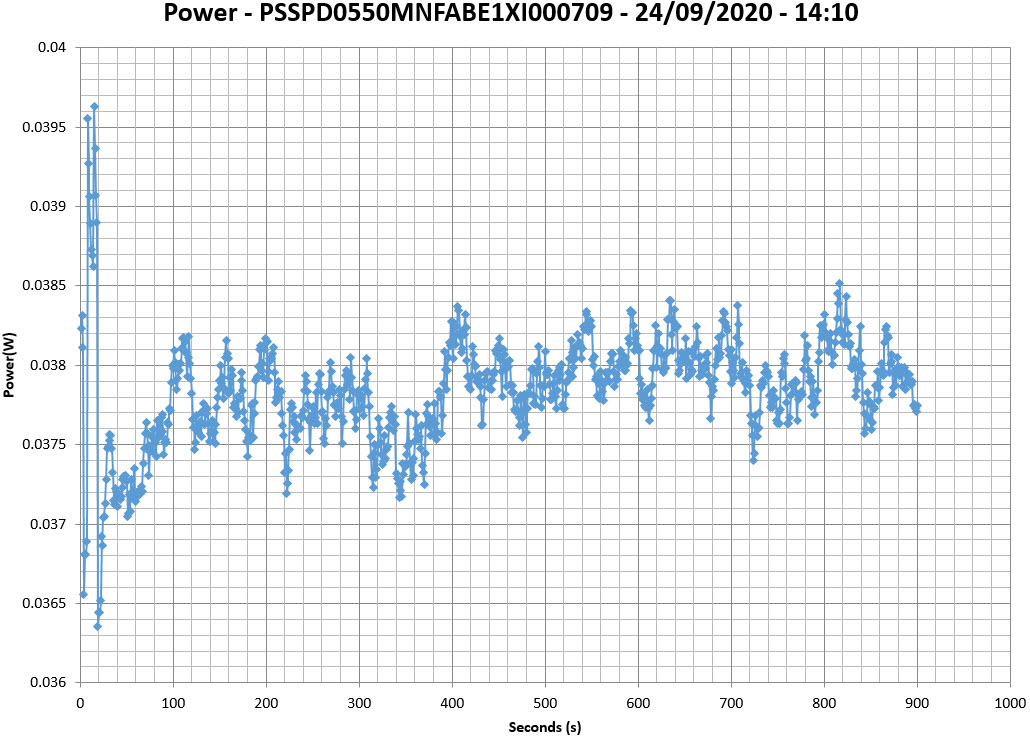This screenshot has height=738, width=1030.
Task: Click the highest data point of the initial spike
Action: coord(94,106)
